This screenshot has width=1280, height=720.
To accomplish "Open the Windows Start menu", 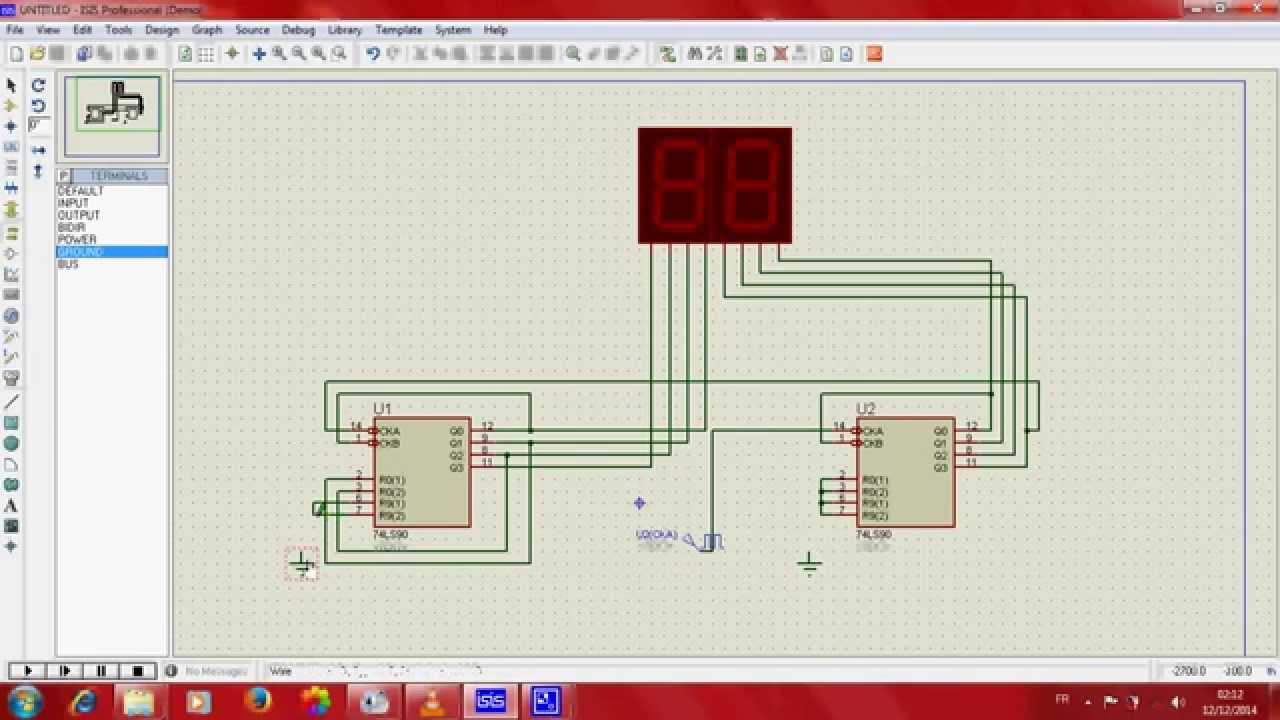I will click(x=23, y=701).
